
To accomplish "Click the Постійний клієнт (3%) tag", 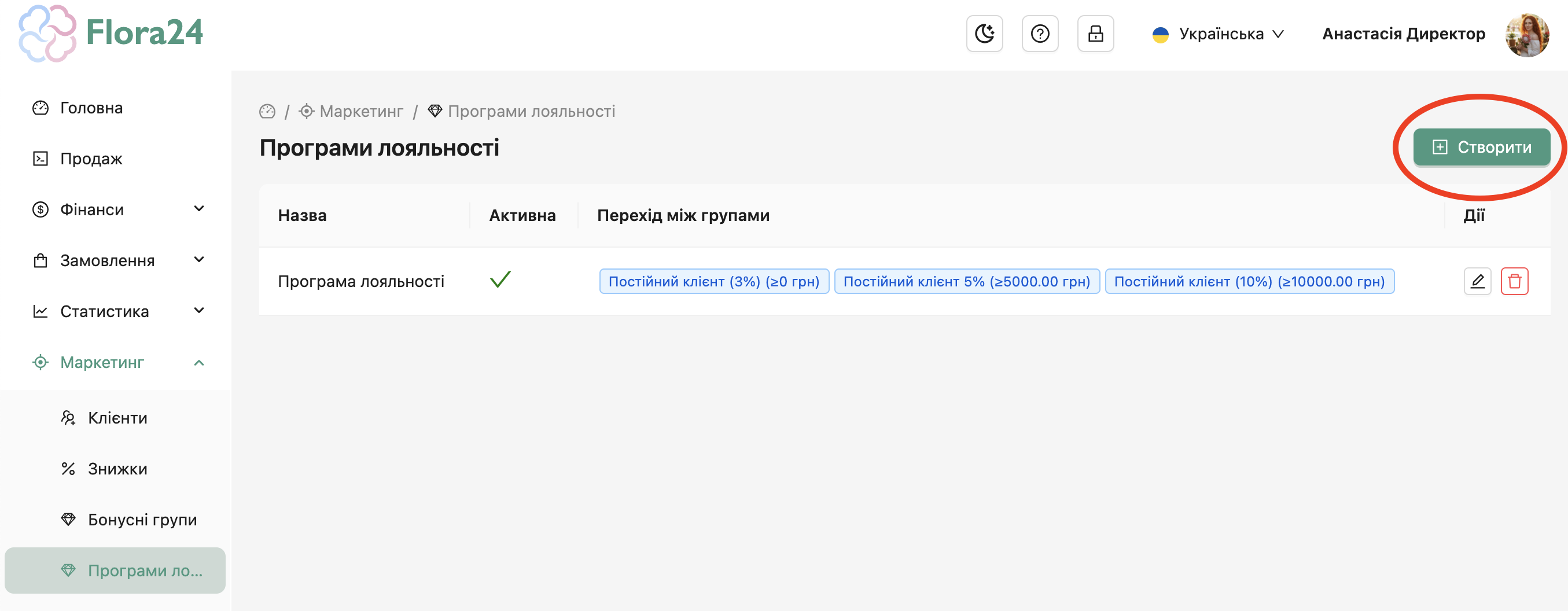I will tap(713, 281).
